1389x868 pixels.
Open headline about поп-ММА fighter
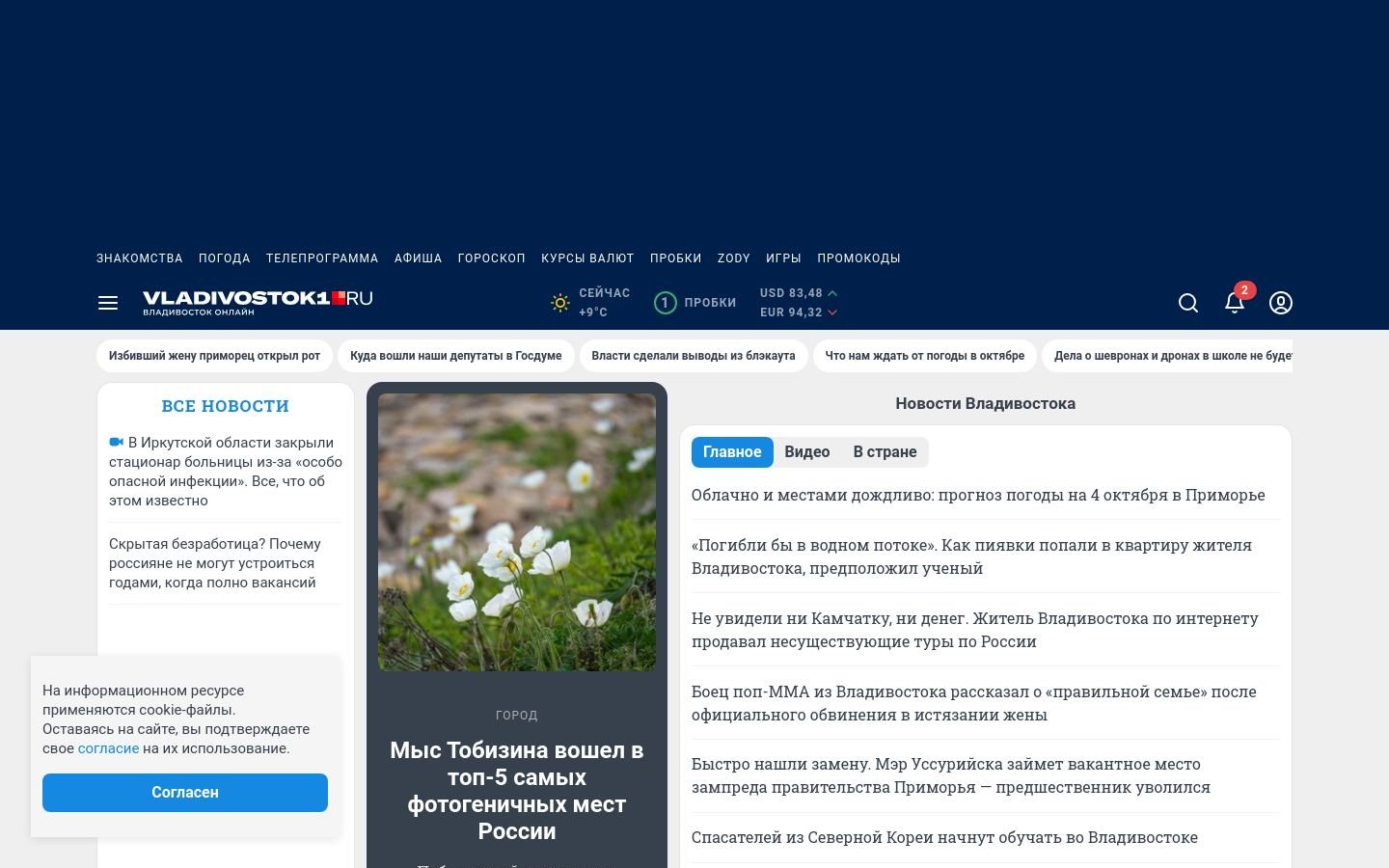click(974, 703)
